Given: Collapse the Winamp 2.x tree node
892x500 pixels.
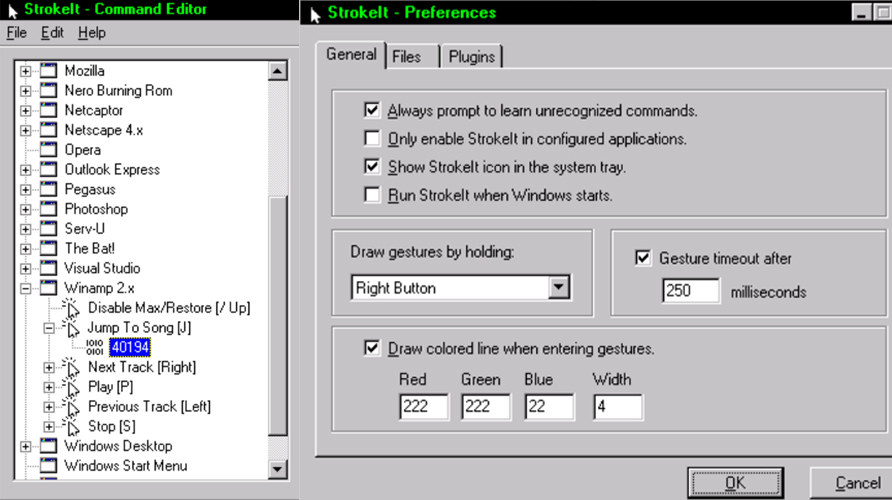Looking at the screenshot, I should pyautogui.click(x=26, y=288).
